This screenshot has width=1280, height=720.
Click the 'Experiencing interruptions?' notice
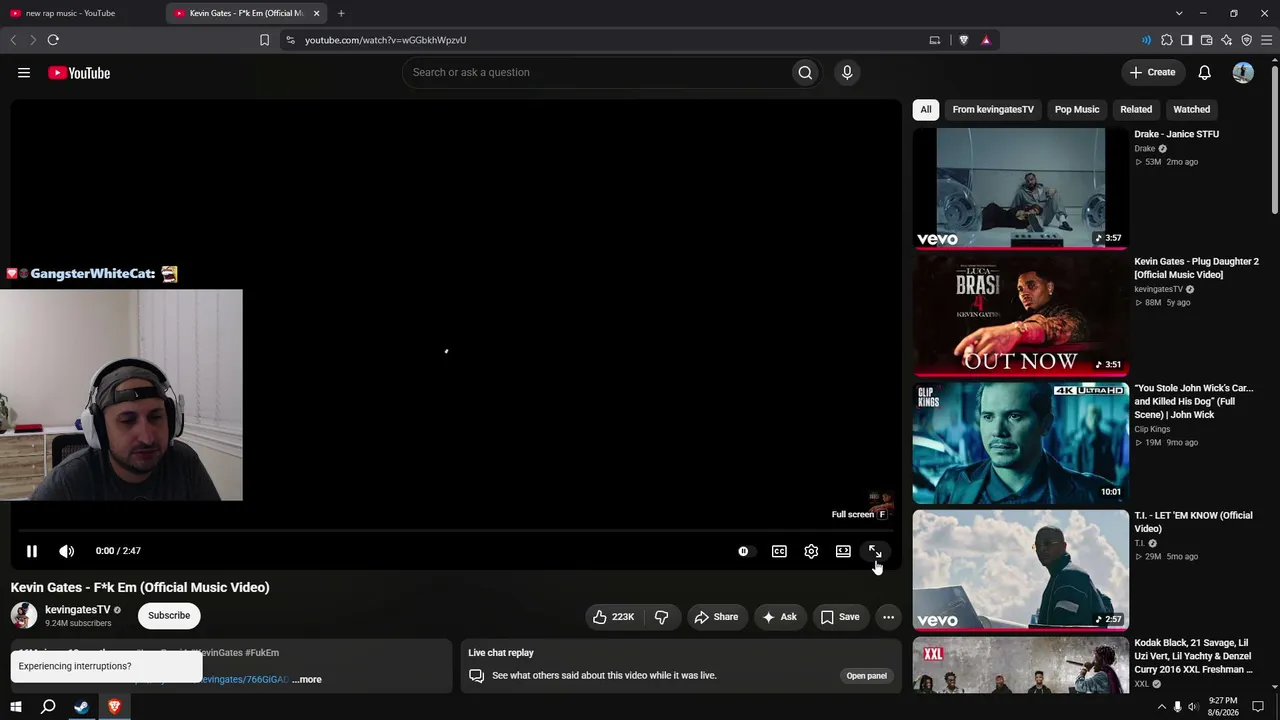(106, 666)
